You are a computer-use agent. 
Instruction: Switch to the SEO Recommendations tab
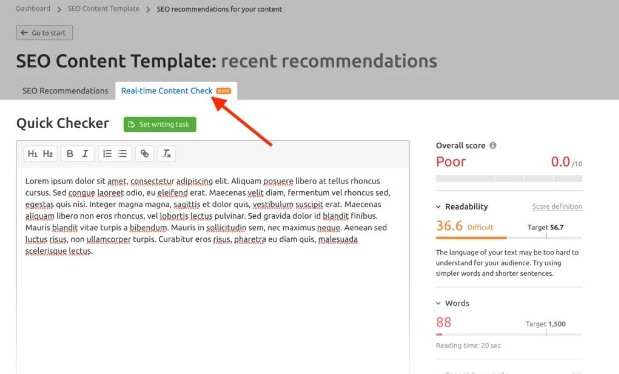65,91
